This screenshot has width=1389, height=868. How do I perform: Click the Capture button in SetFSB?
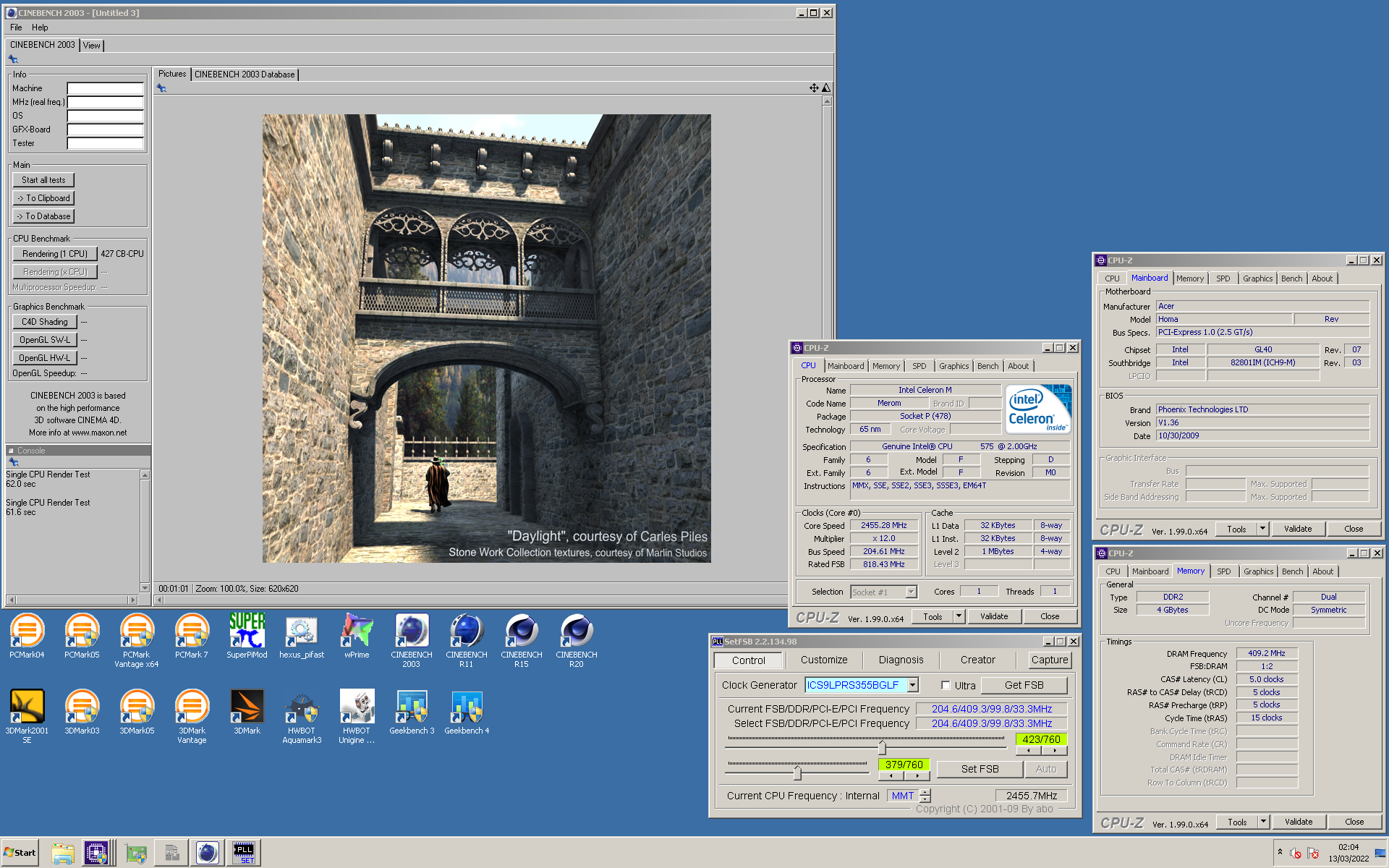1049,660
